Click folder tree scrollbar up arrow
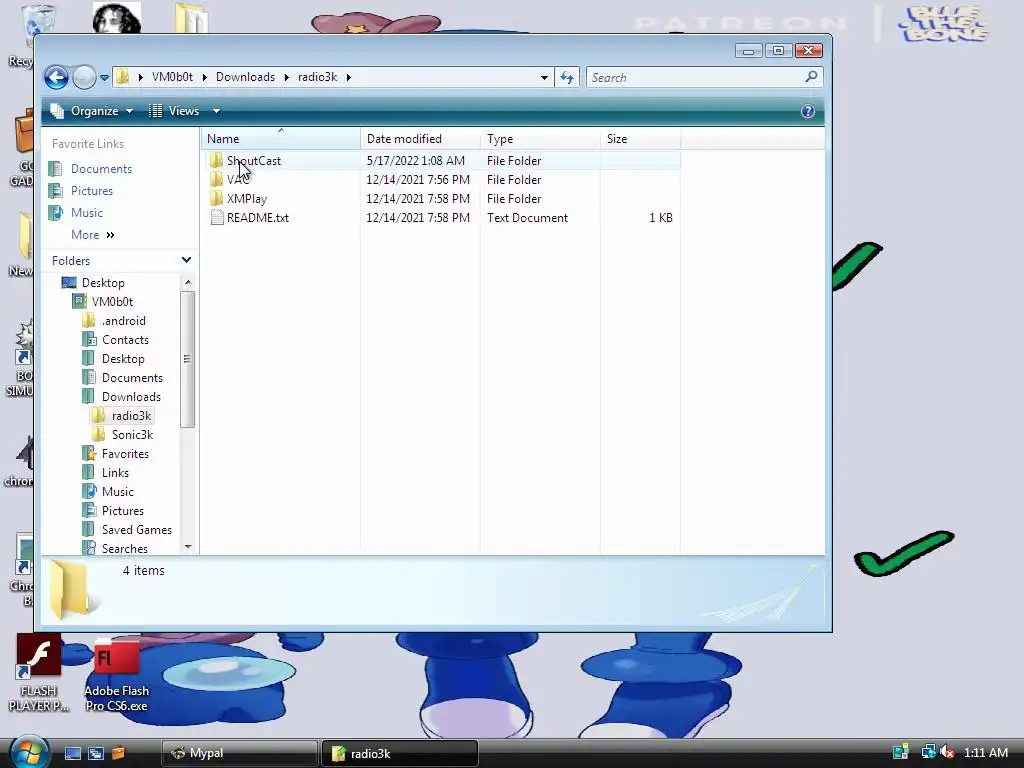 (x=188, y=282)
